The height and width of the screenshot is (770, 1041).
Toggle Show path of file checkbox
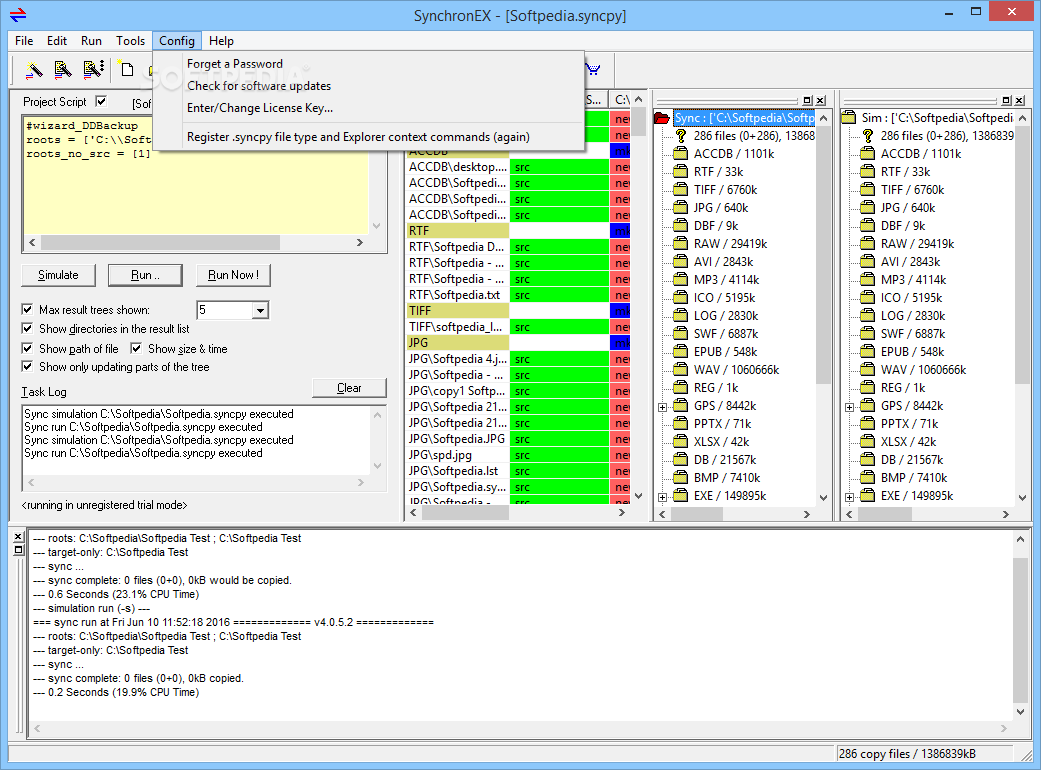tap(27, 348)
